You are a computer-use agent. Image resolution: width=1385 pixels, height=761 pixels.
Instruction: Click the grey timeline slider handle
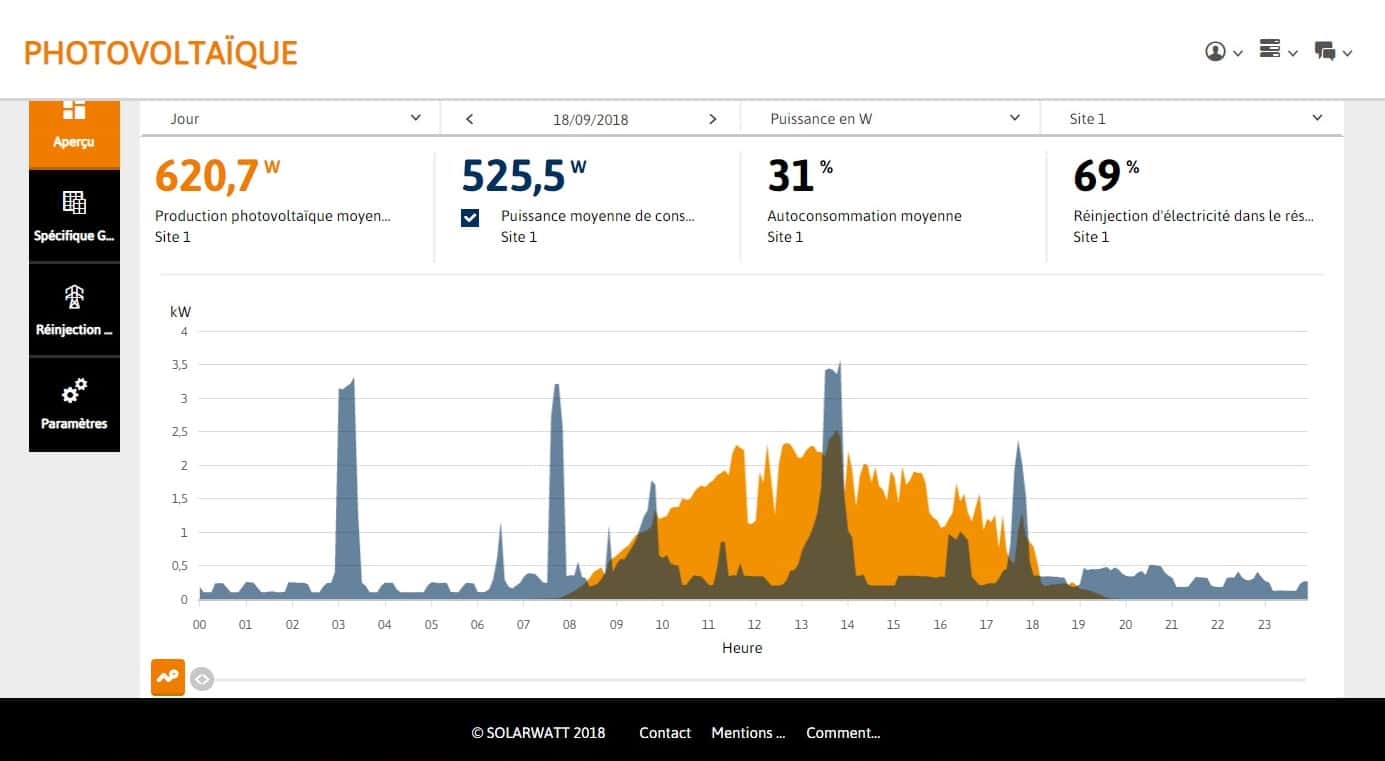[x=202, y=679]
